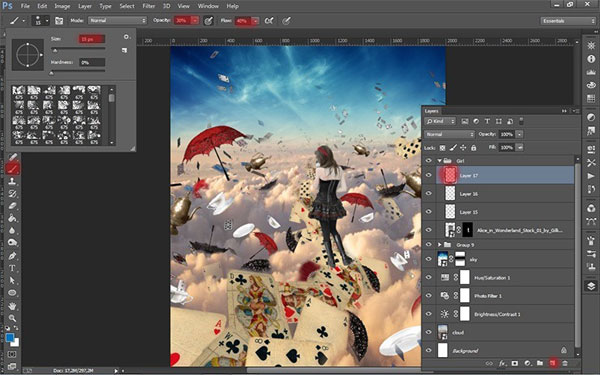Click the brush Size slider handle
Image resolution: width=600 pixels, height=375 pixels.
click(55, 50)
